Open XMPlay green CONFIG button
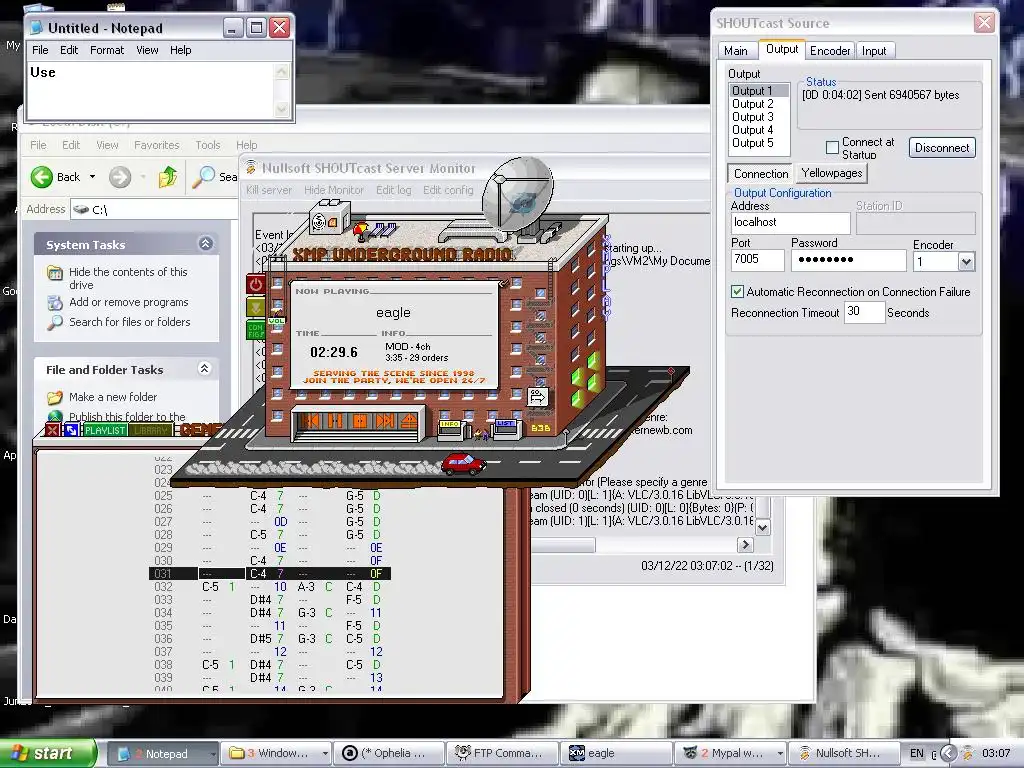 (x=255, y=330)
